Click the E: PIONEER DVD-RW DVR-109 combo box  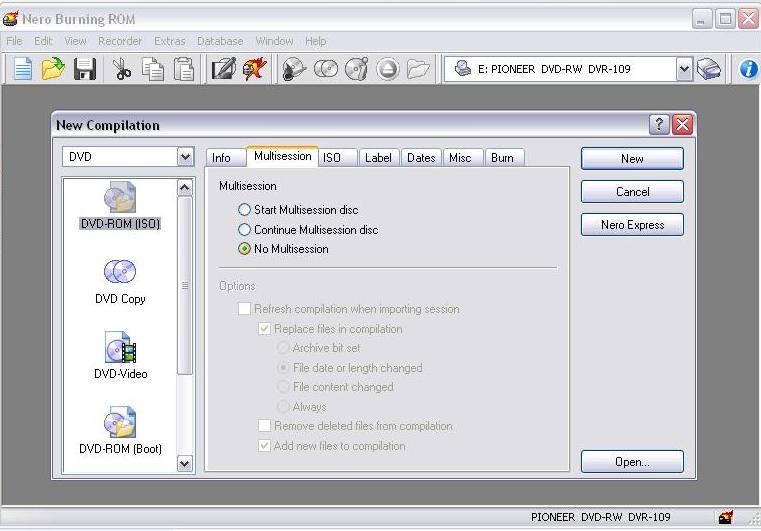click(x=568, y=69)
